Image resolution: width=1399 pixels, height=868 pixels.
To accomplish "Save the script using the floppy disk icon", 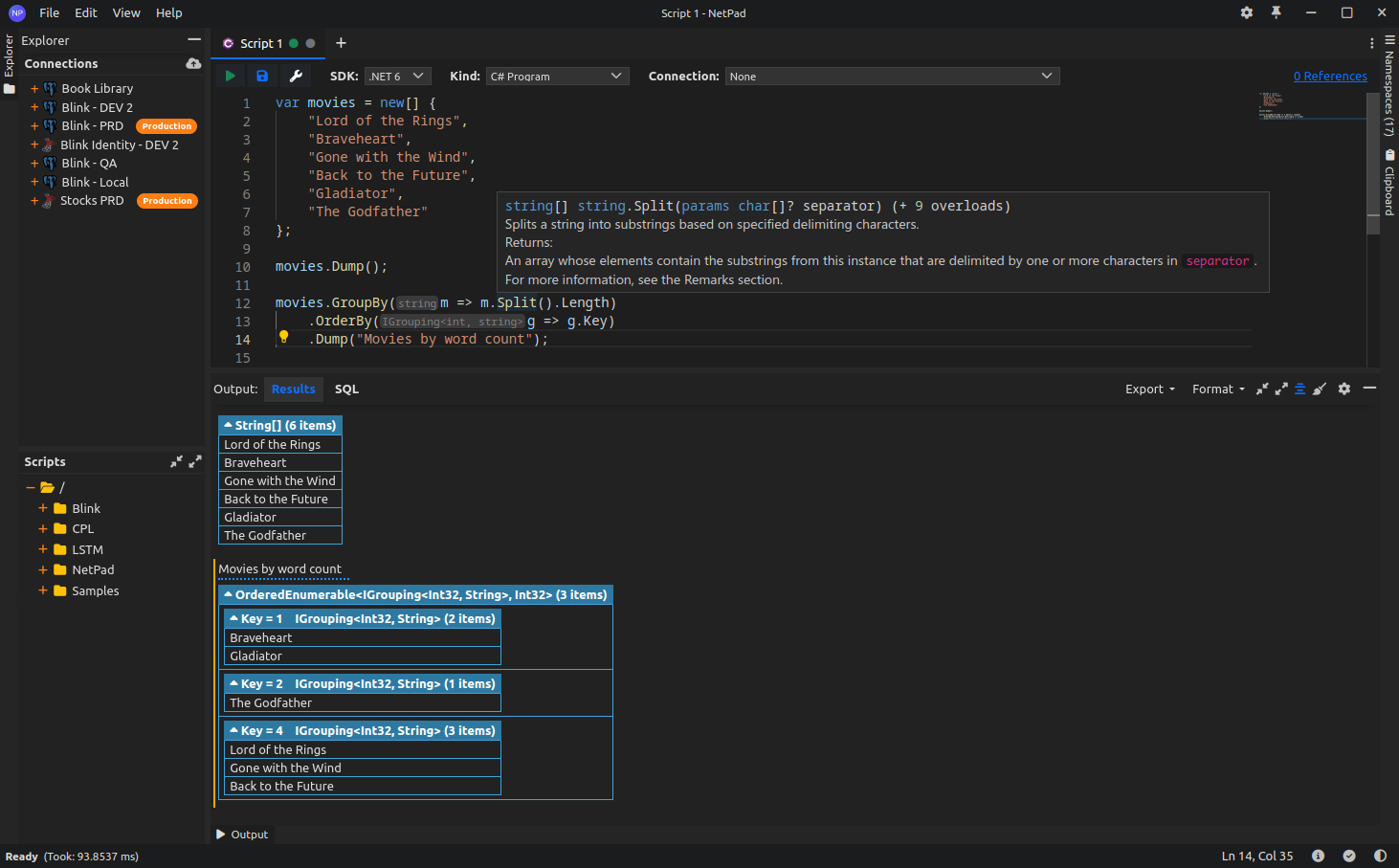I will pyautogui.click(x=262, y=76).
